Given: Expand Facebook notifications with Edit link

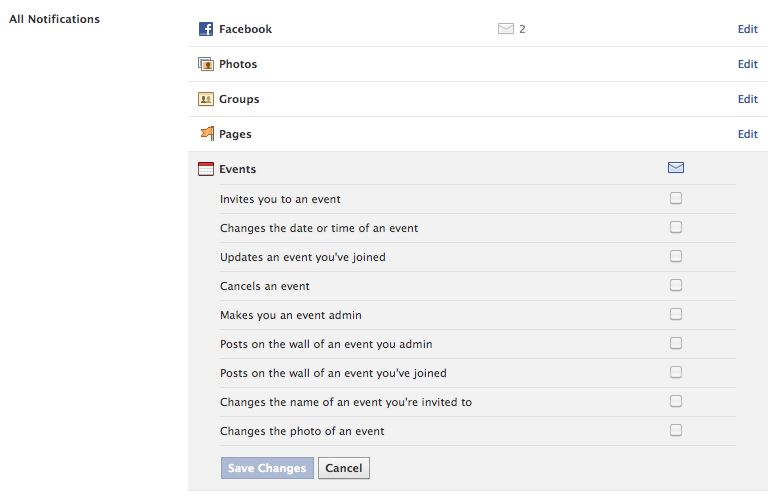Looking at the screenshot, I should click(x=747, y=29).
